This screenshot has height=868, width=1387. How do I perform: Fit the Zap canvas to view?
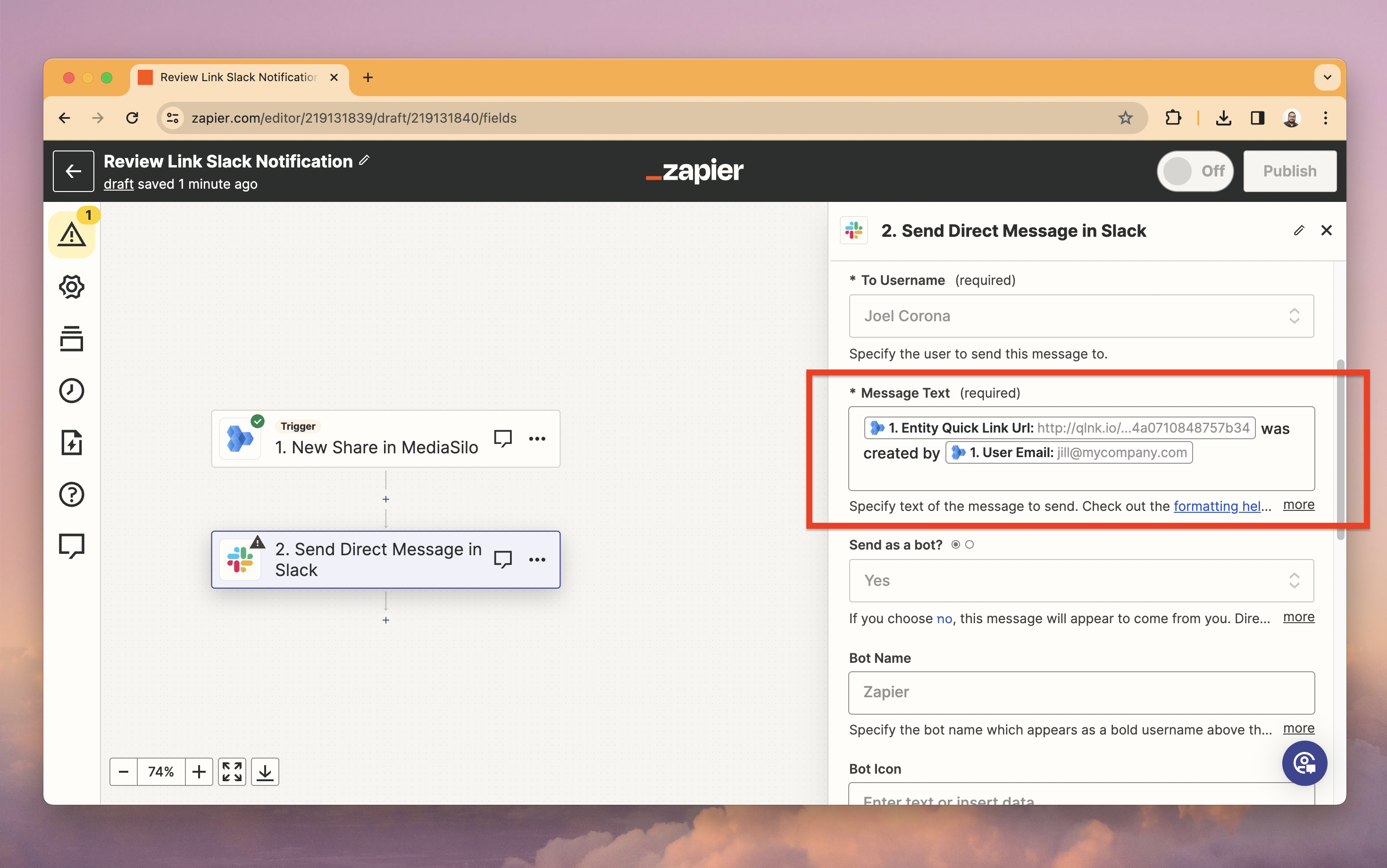(232, 772)
